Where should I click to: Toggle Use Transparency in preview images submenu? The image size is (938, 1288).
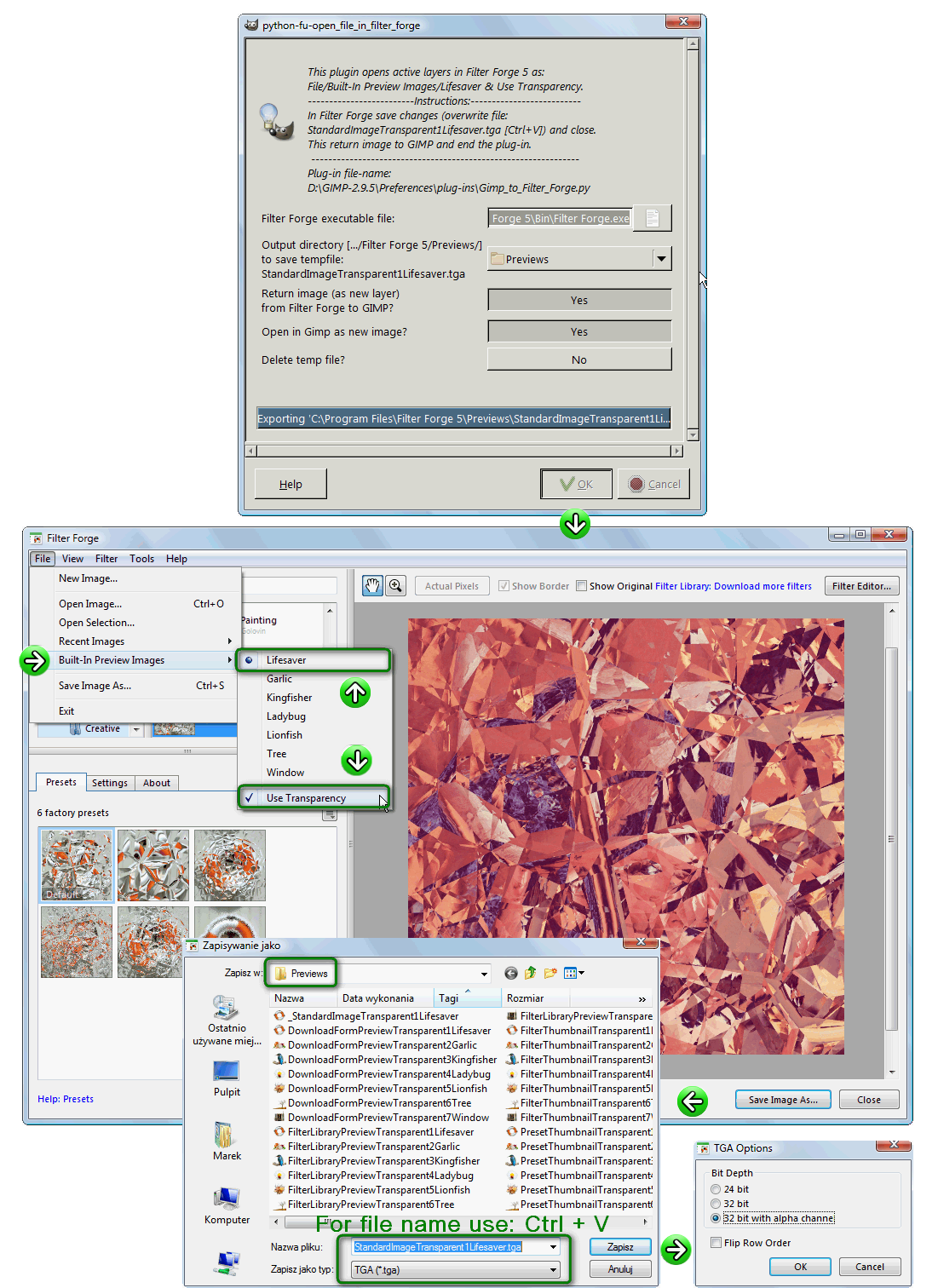pos(314,798)
